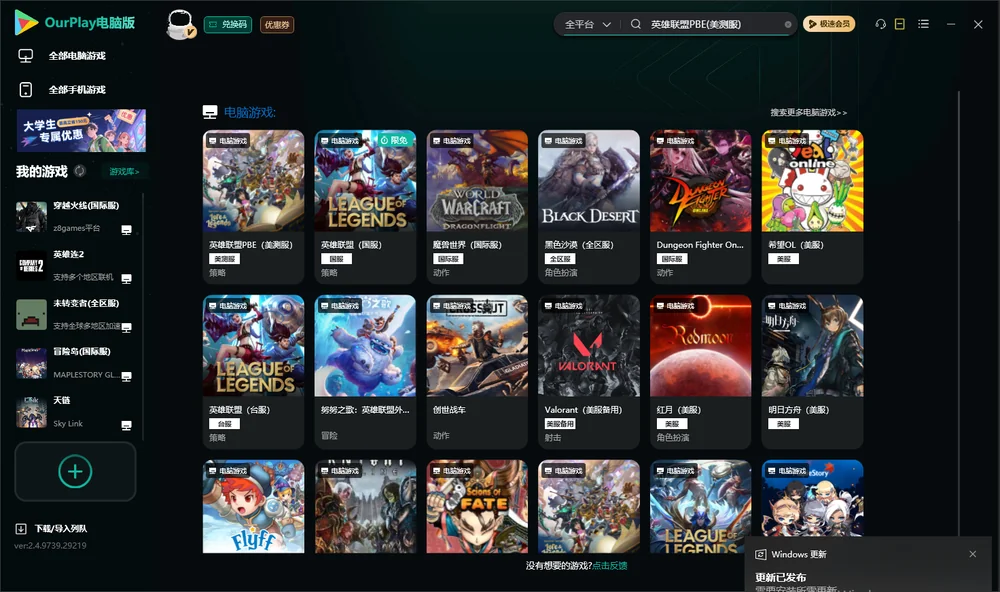1000x592 pixels.
Task: Open the 全部电脑游戏 section
Action: click(x=77, y=56)
